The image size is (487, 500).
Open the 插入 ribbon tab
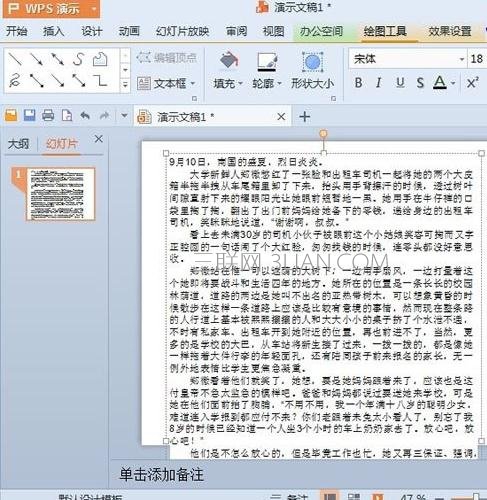point(53,31)
